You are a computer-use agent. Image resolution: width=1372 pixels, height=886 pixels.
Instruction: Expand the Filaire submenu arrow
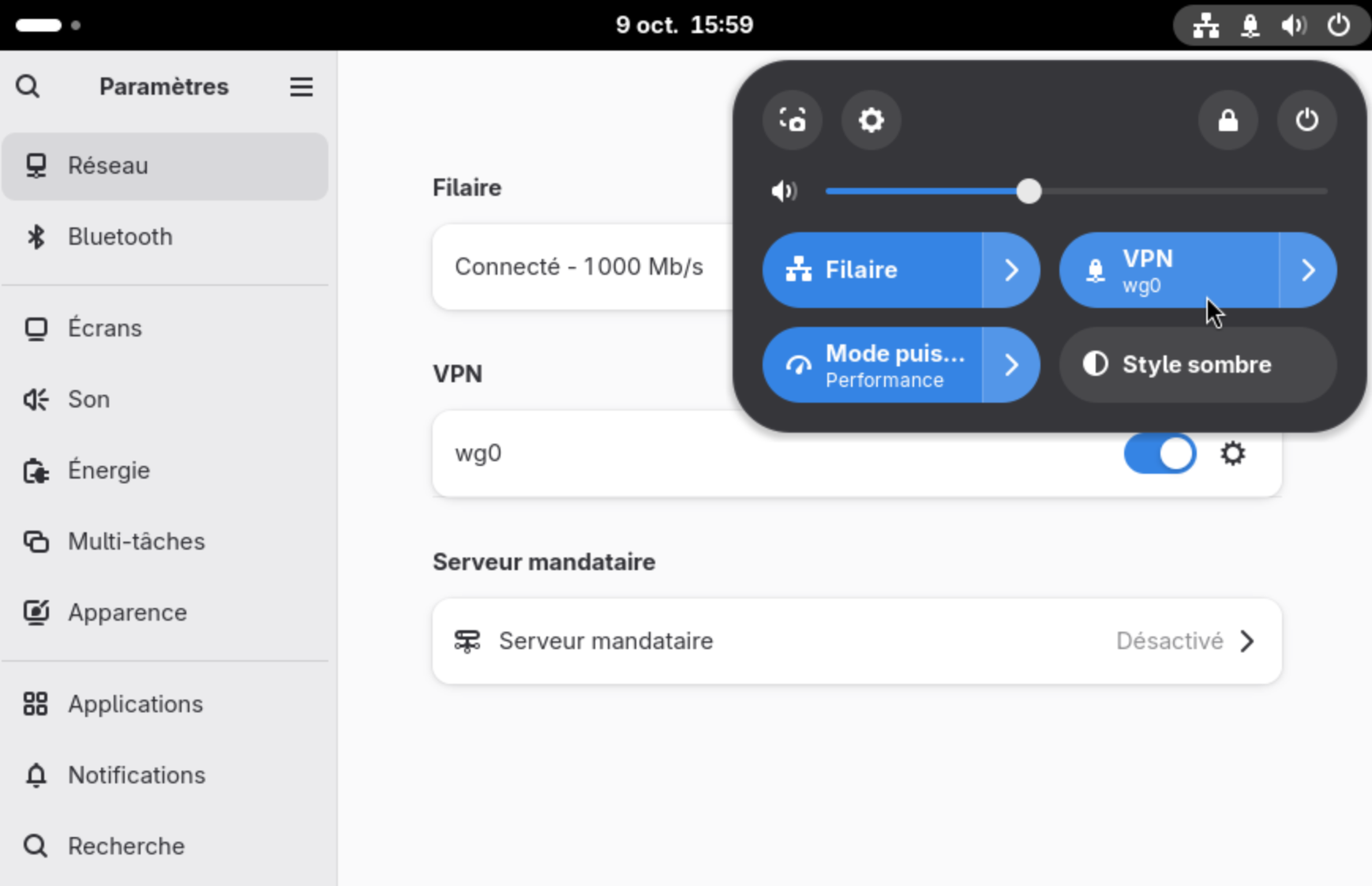(x=1011, y=270)
